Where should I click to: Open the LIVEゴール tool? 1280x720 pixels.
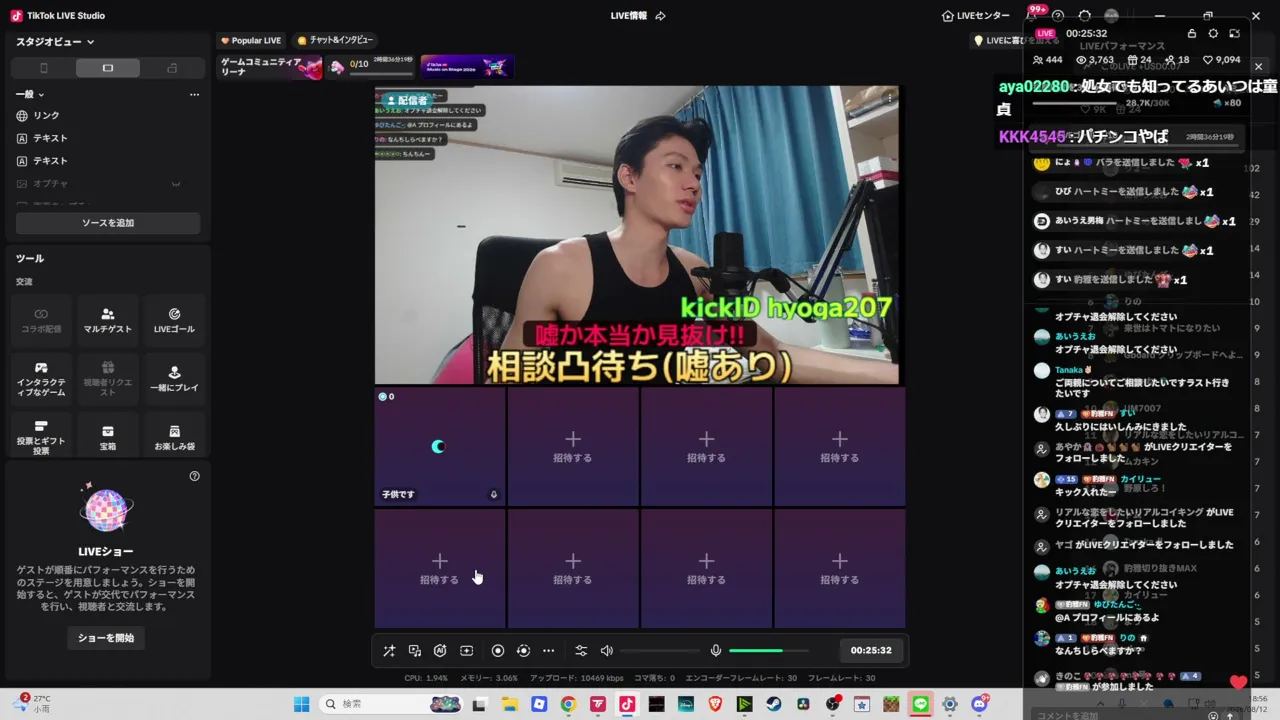click(x=174, y=321)
